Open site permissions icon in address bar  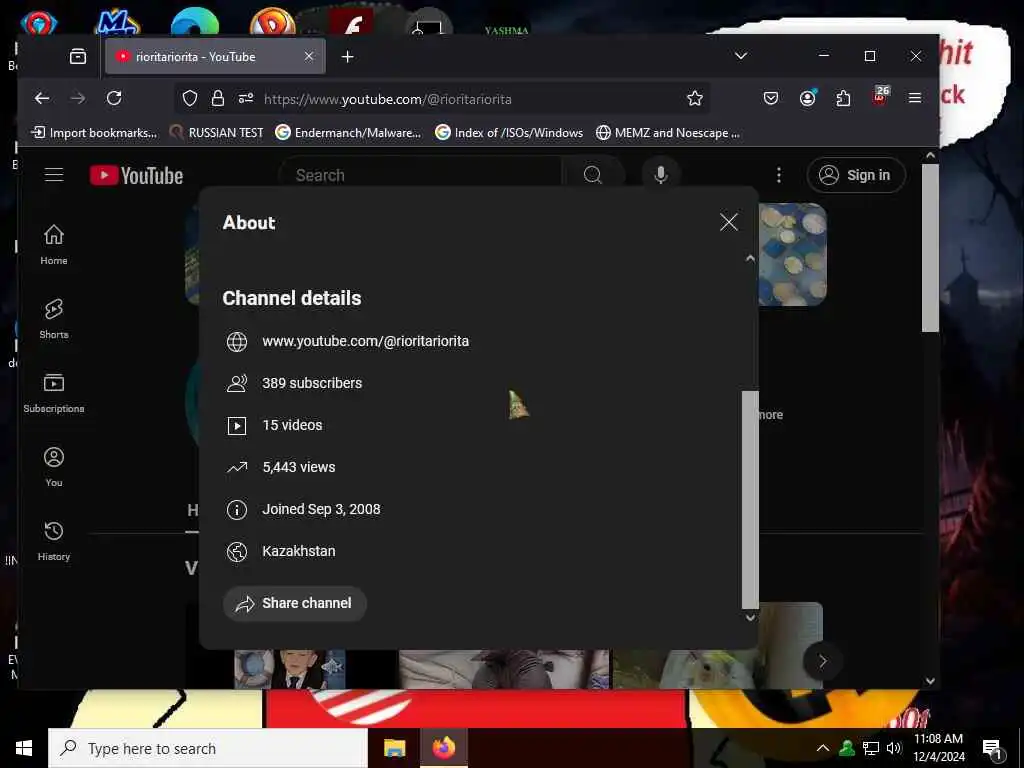pyautogui.click(x=246, y=99)
